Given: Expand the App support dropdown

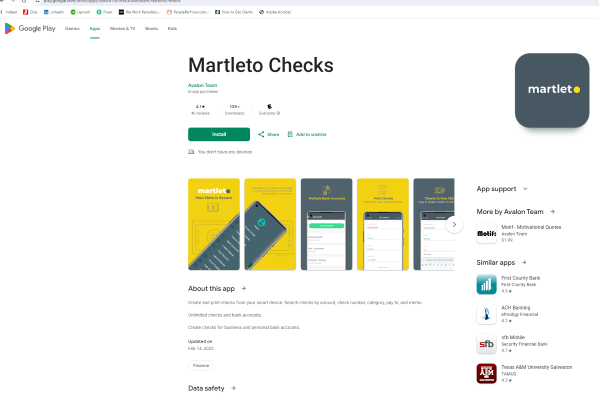Looking at the screenshot, I should click(x=525, y=189).
